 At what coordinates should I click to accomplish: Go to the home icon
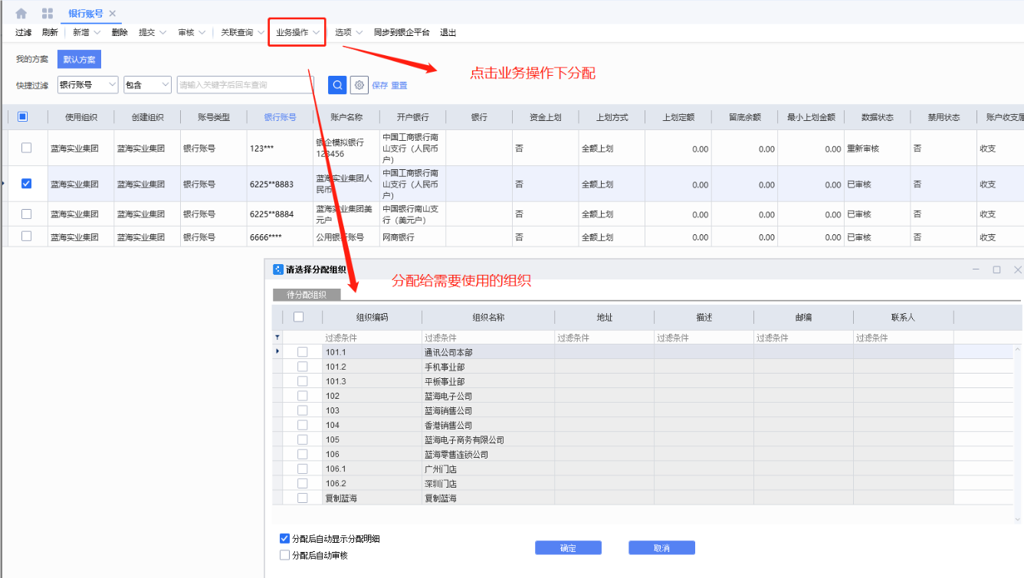pyautogui.click(x=21, y=13)
